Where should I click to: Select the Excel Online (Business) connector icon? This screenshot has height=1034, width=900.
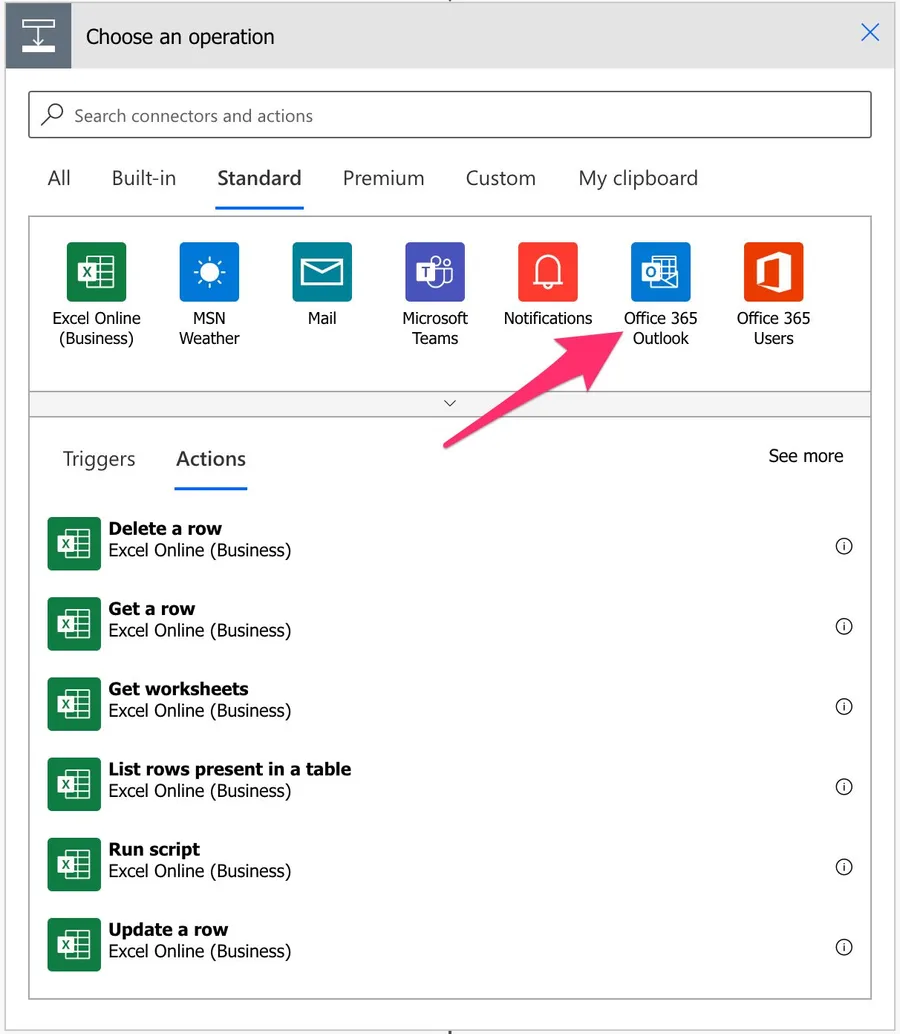click(96, 272)
